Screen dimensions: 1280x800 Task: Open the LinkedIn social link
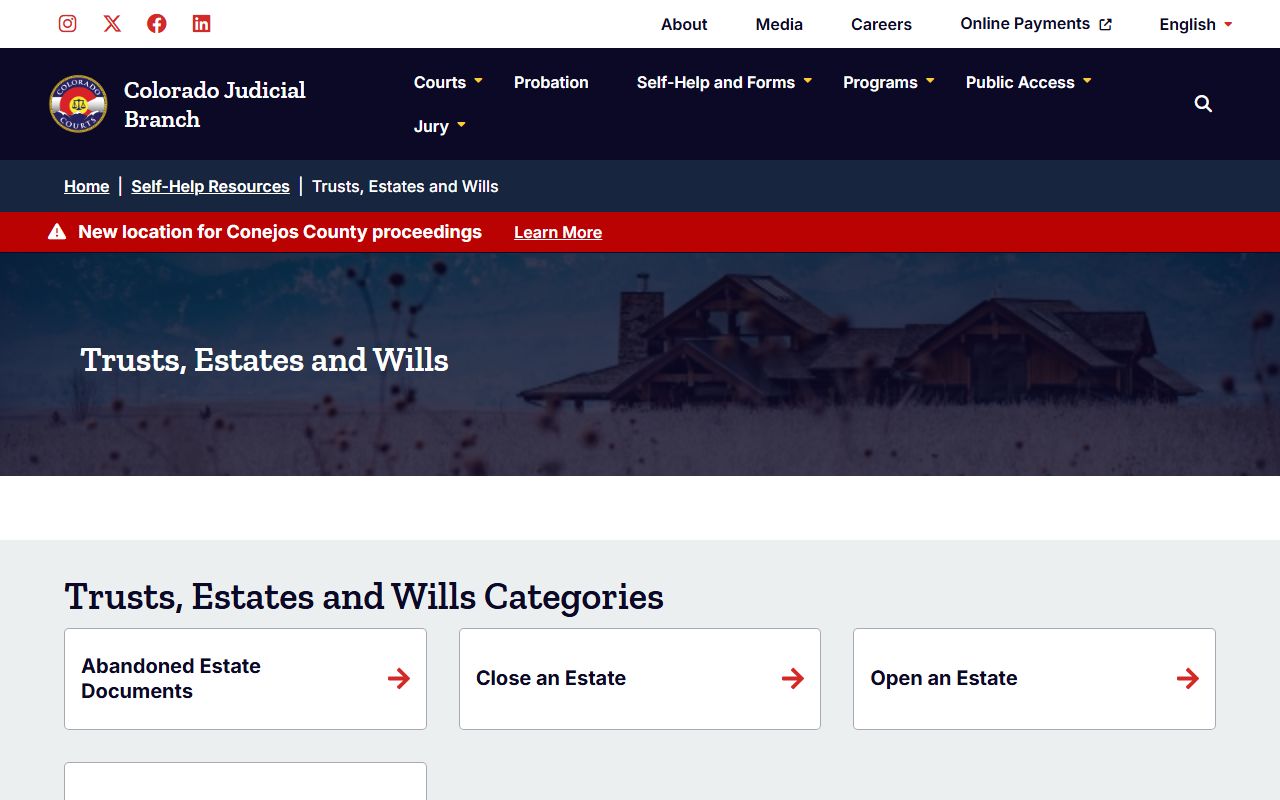point(201,23)
